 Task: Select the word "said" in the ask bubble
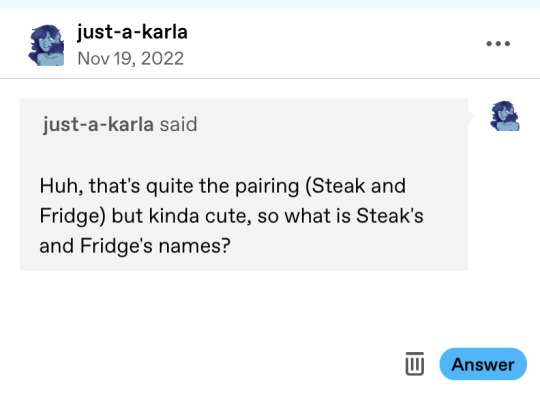tap(178, 124)
